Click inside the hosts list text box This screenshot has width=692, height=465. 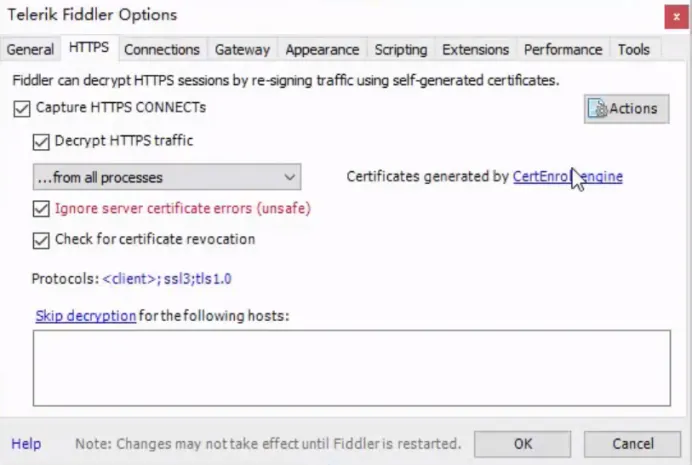(x=350, y=368)
